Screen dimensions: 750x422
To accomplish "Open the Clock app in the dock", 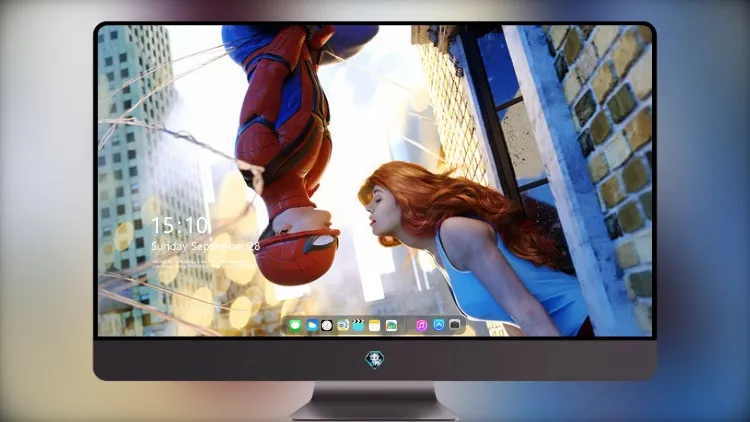I will pyautogui.click(x=327, y=326).
